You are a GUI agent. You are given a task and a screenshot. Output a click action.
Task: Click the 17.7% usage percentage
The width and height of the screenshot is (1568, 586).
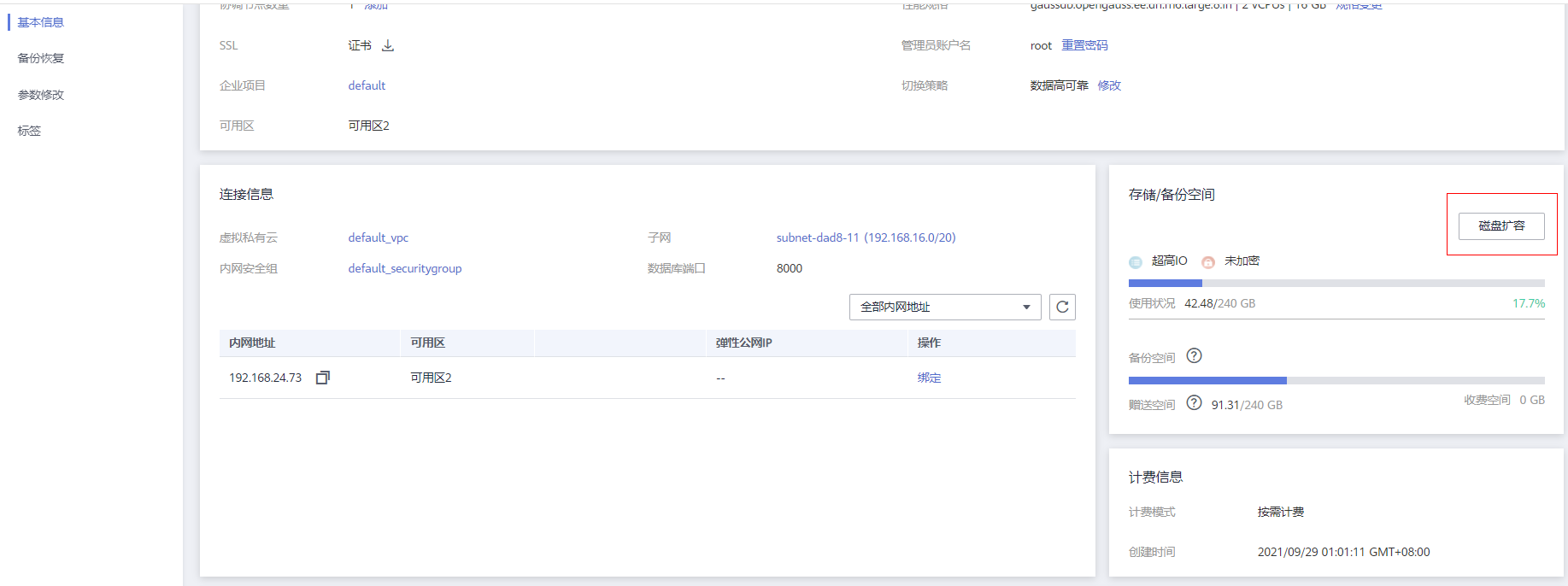coord(1529,303)
